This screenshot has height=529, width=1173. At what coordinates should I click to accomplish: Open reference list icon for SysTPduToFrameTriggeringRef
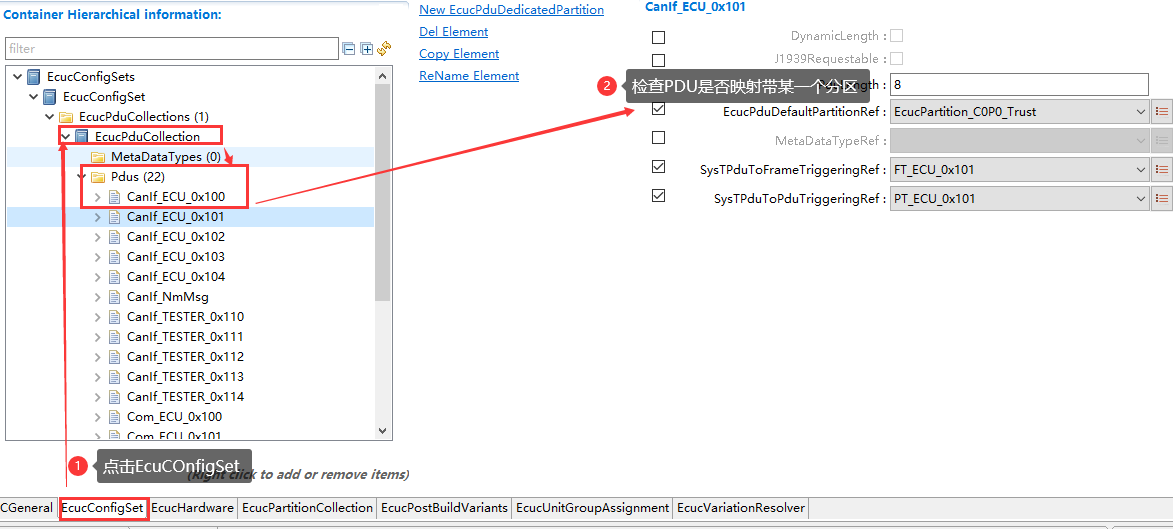click(x=1162, y=170)
